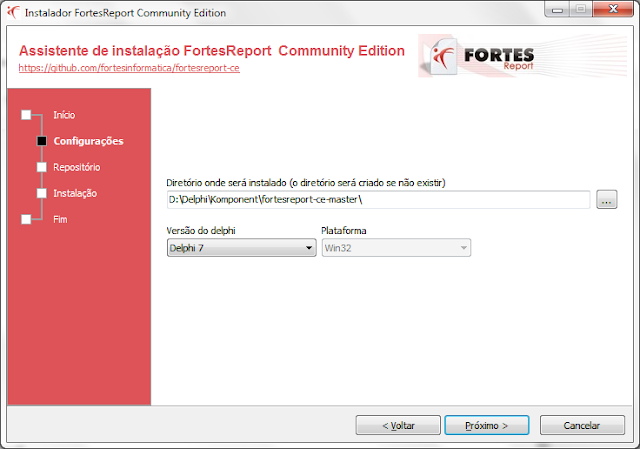640x449 pixels.
Task: Continue with the Próximo button
Action: click(487, 425)
